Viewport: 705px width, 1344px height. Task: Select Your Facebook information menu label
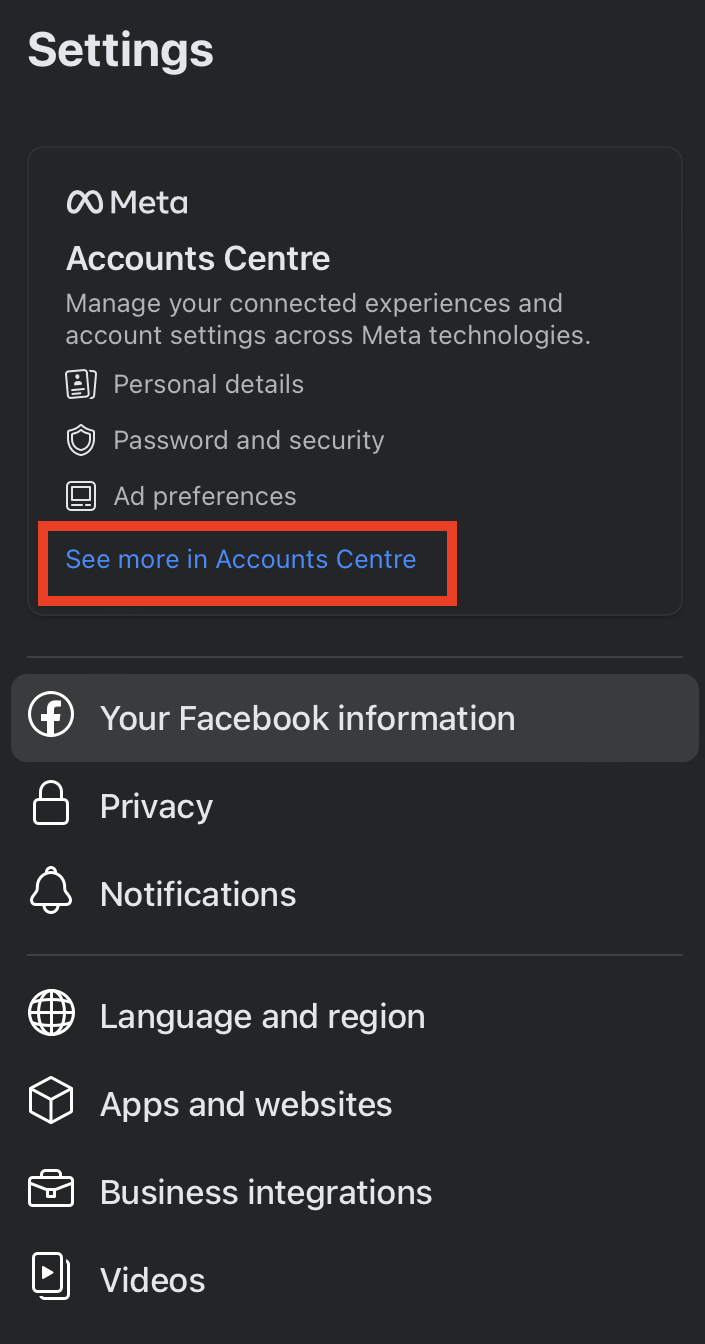tap(307, 718)
